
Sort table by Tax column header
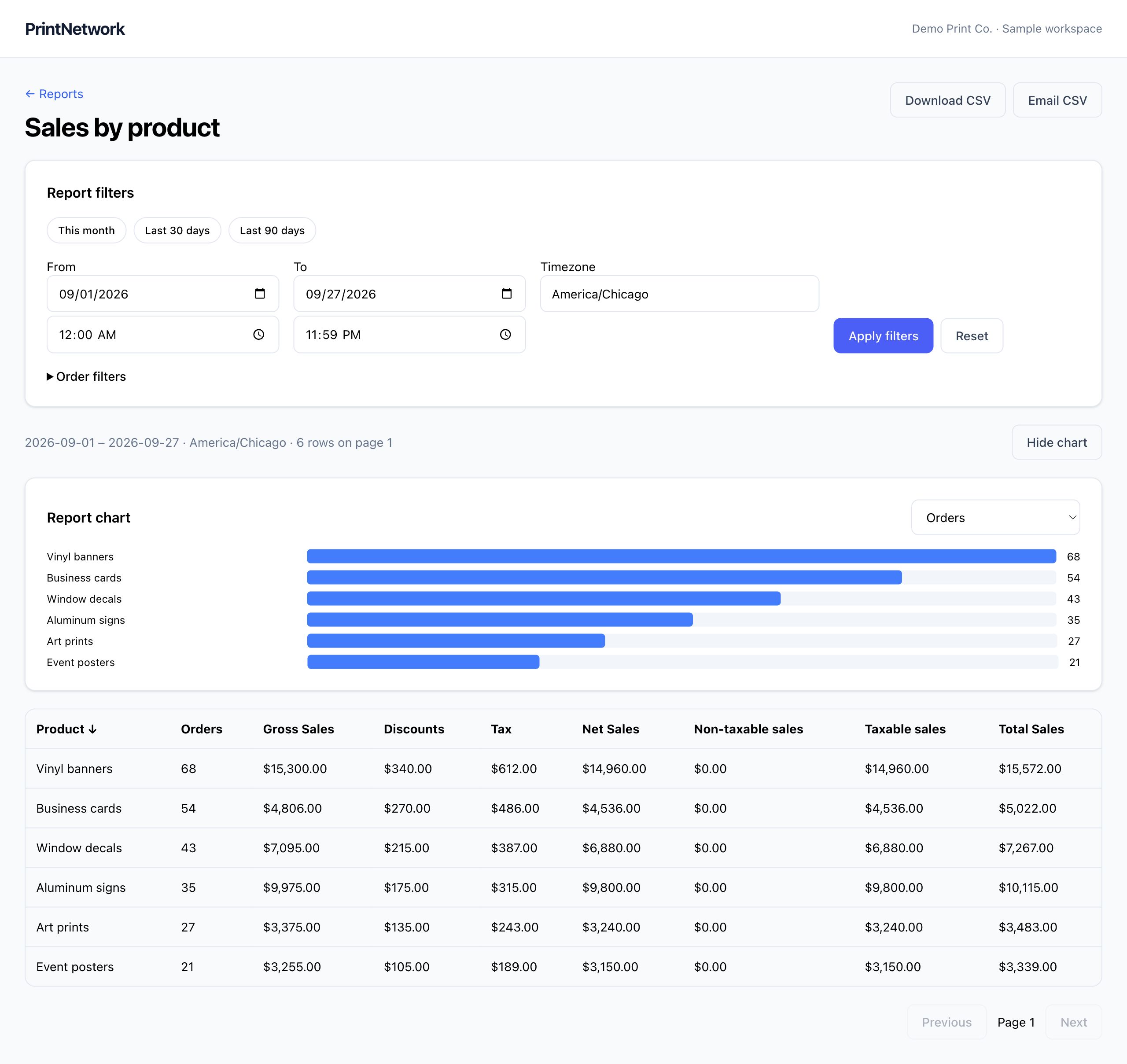click(501, 729)
